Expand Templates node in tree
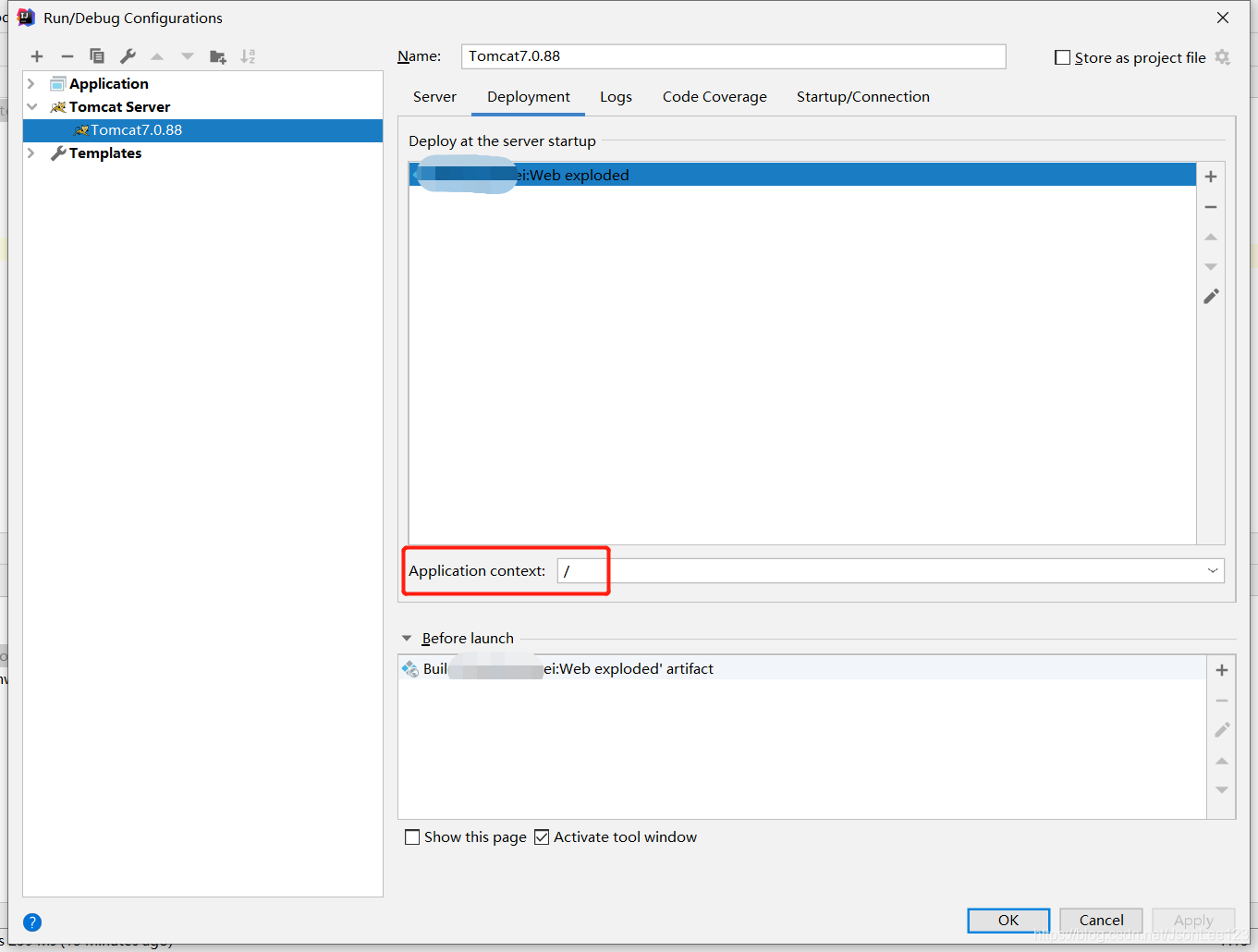Viewport: 1258px width, 952px height. click(31, 153)
